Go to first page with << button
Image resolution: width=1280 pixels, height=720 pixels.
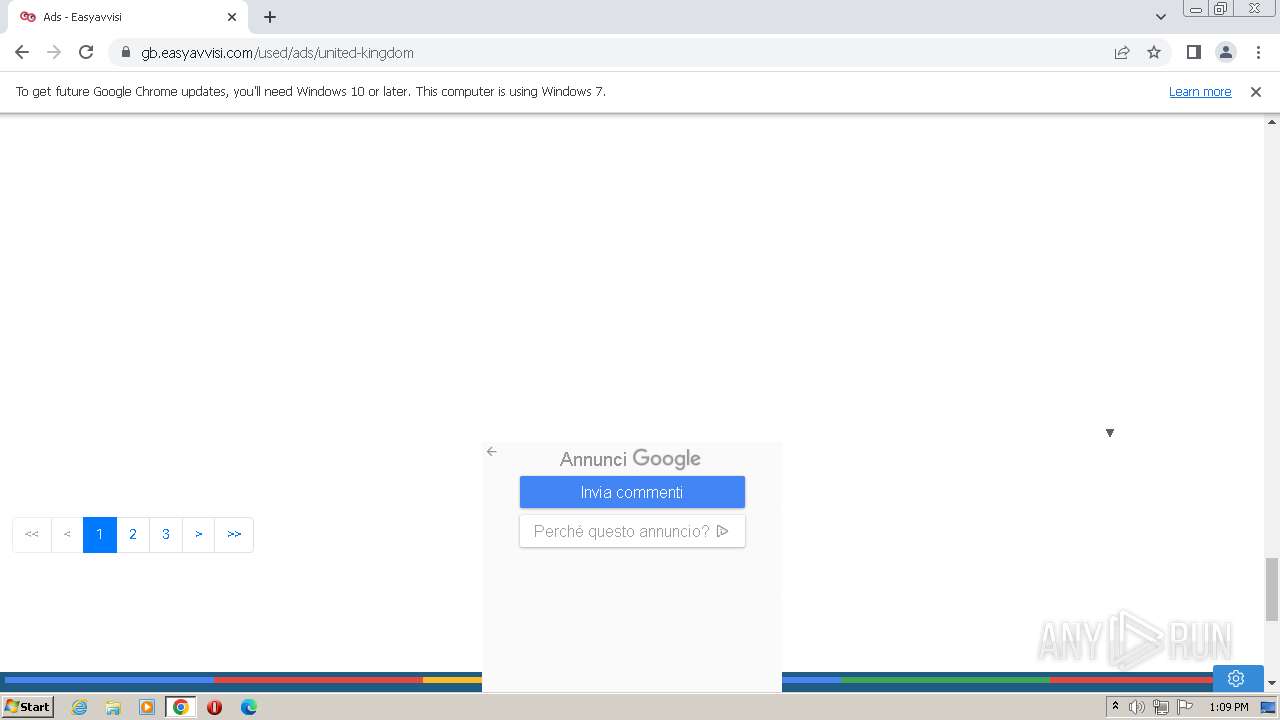point(32,534)
